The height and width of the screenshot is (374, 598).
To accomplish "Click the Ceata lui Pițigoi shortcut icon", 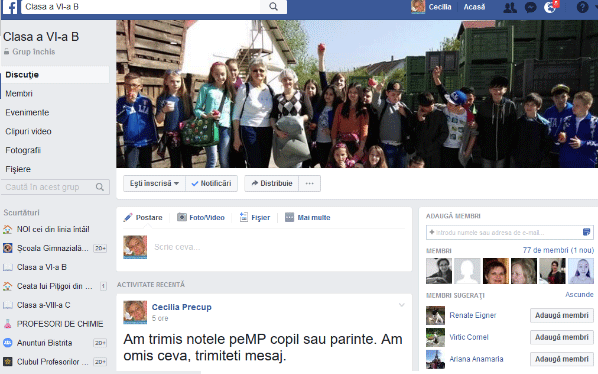I will [x=8, y=286].
